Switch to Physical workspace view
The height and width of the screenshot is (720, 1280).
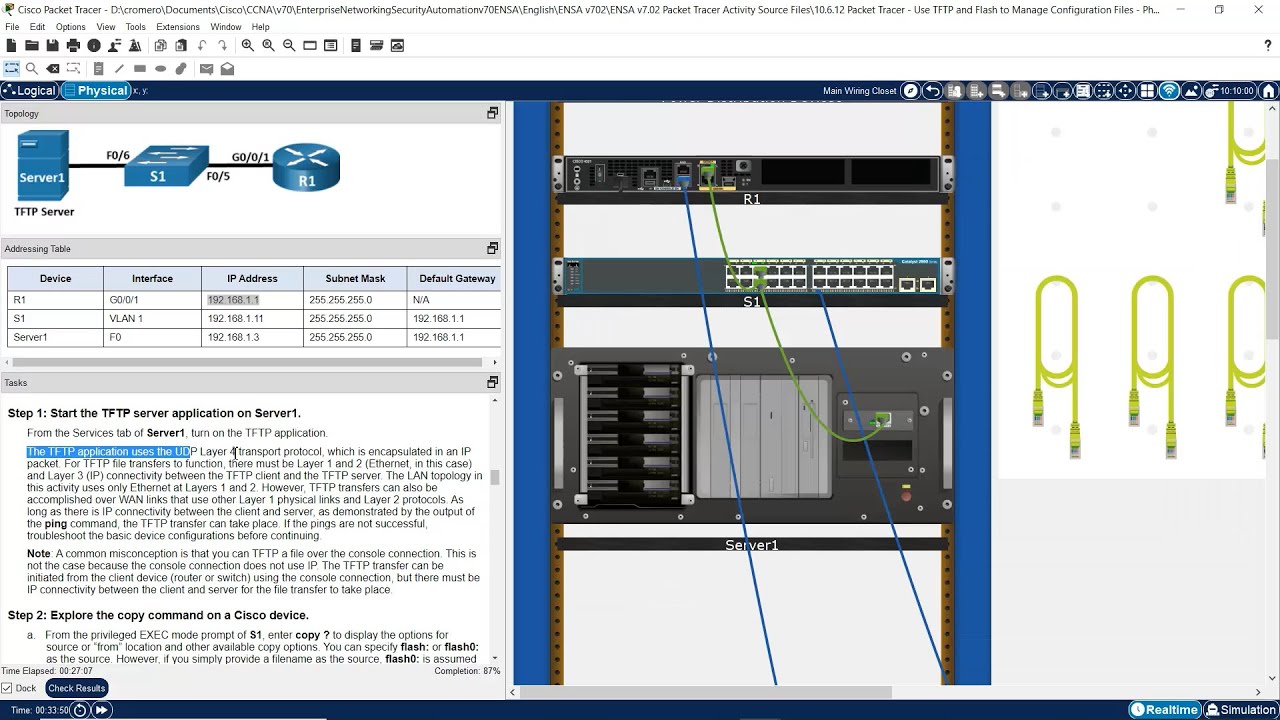tap(95, 91)
